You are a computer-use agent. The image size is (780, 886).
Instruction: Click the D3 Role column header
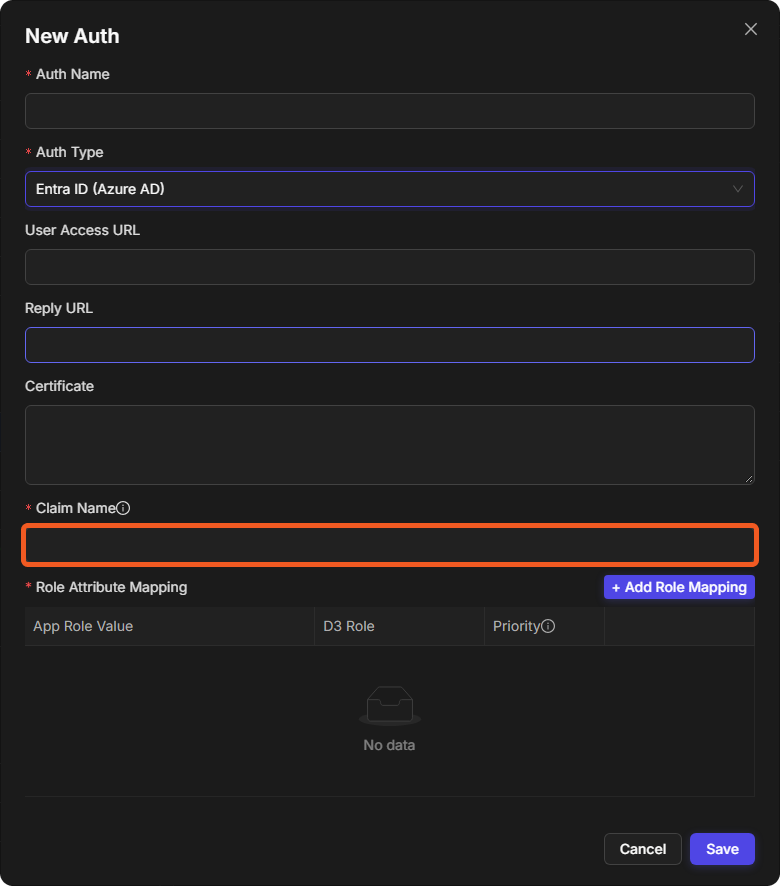tap(400, 626)
